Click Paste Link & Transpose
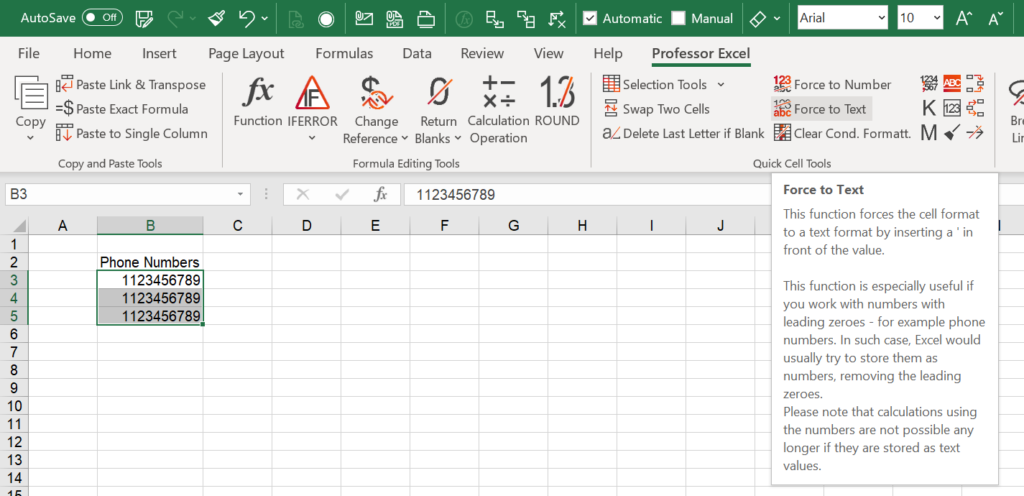 [131, 85]
